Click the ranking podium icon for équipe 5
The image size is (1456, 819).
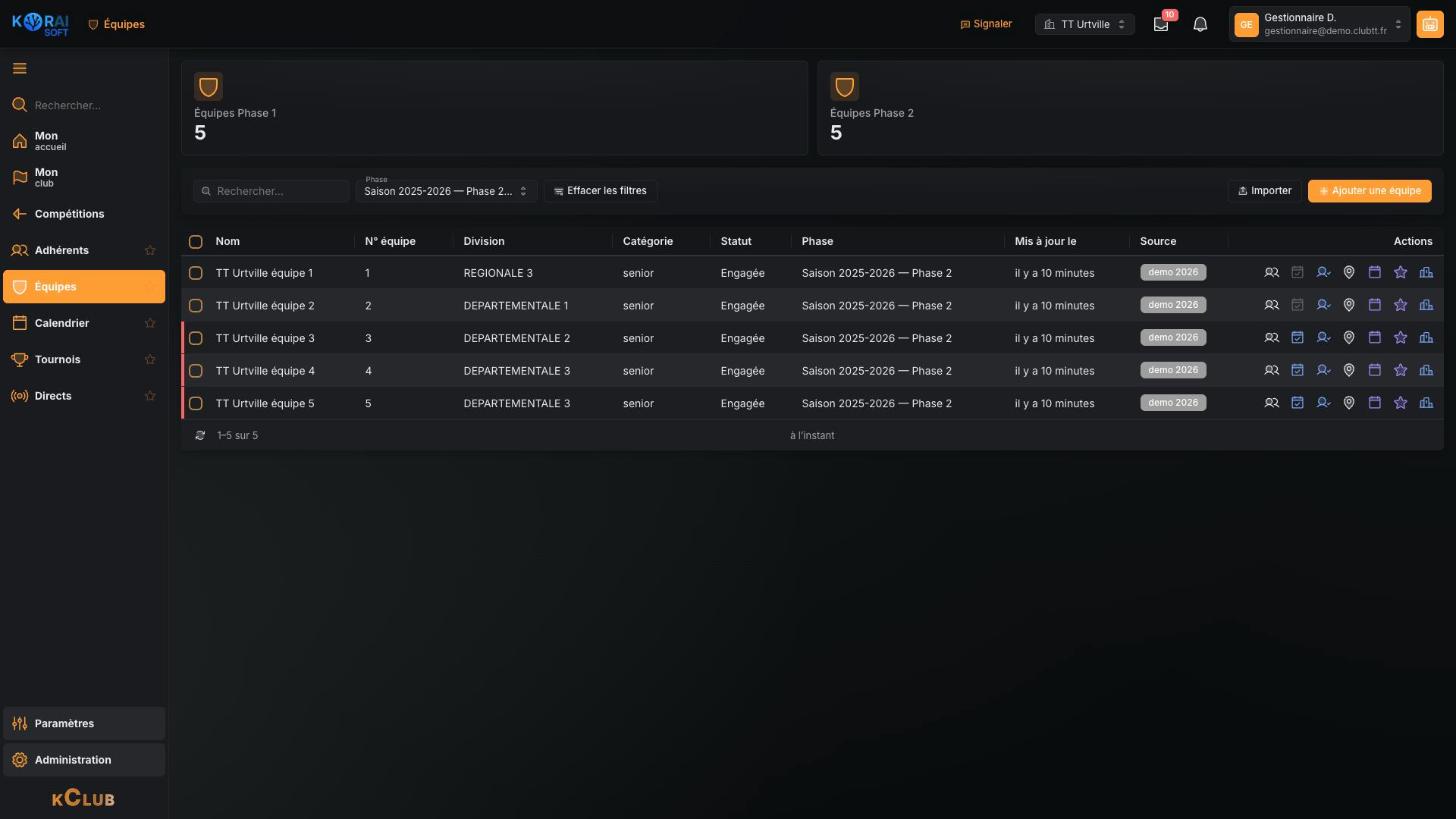coord(1426,404)
